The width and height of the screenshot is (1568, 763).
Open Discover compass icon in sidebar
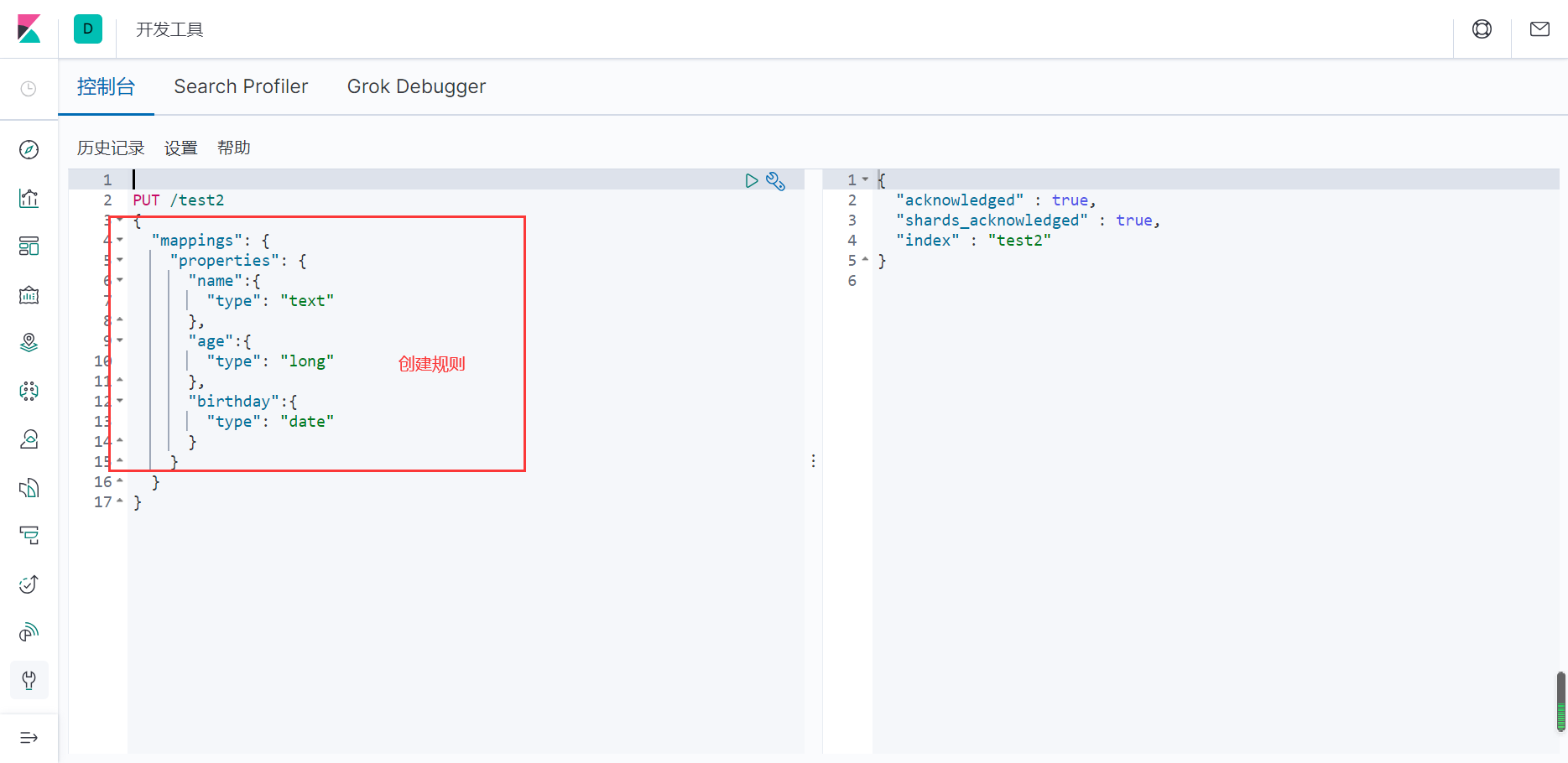(29, 149)
